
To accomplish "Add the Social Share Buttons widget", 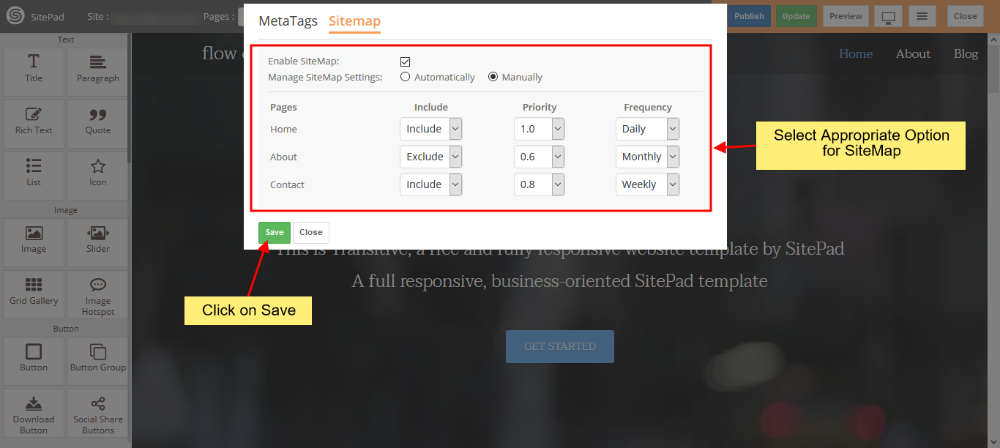I will click(98, 415).
